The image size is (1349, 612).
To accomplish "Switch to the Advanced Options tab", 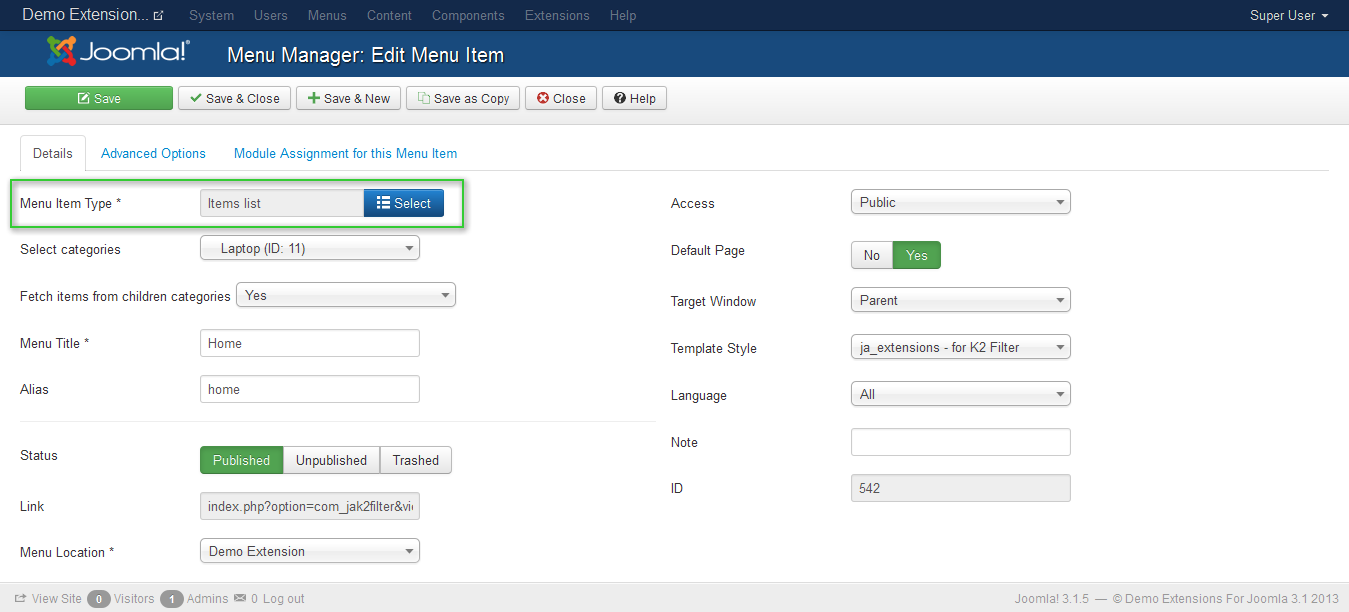I will click(153, 153).
